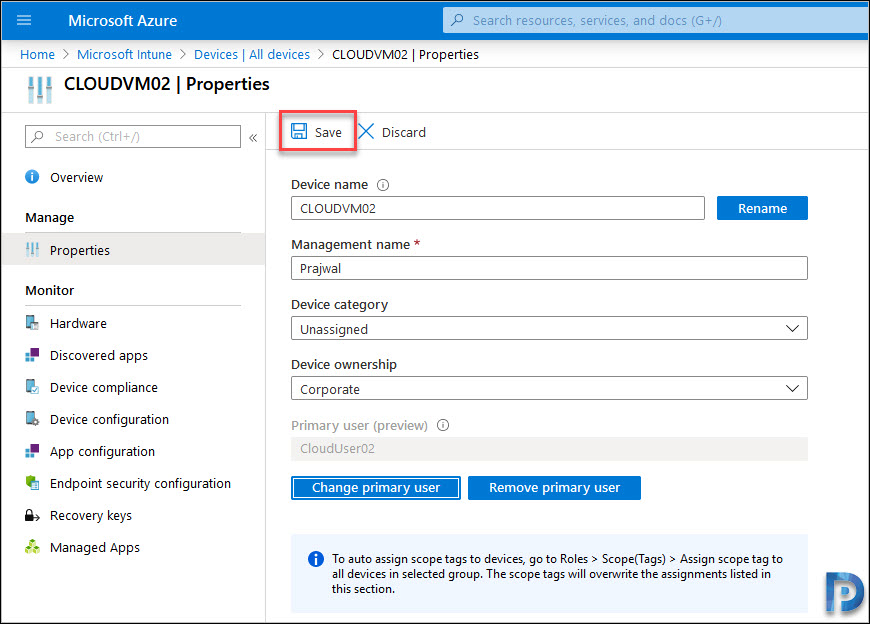Click the Manage section heading
This screenshot has width=870, height=624.
point(49,217)
